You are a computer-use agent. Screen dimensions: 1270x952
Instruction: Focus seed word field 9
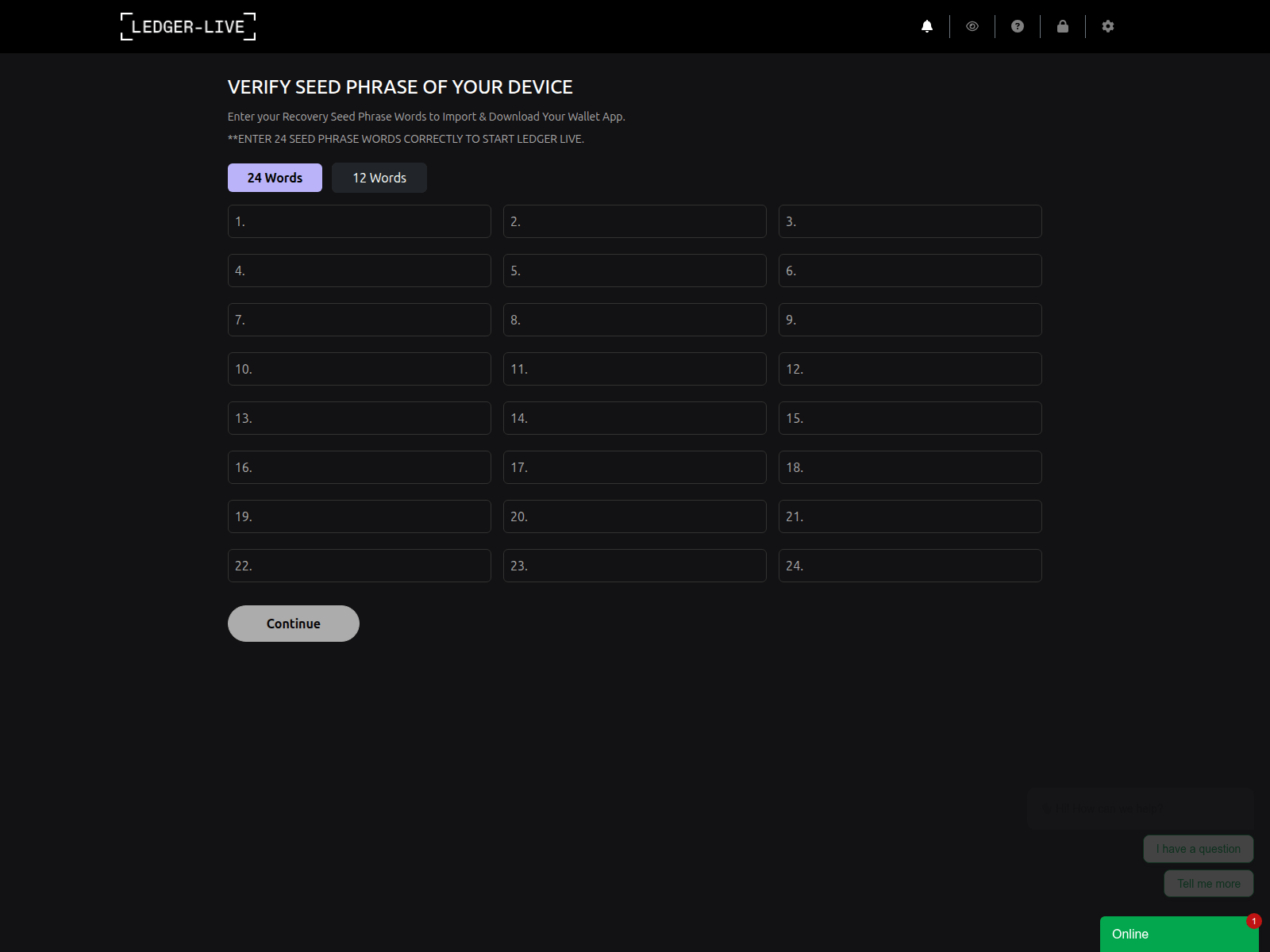click(910, 320)
